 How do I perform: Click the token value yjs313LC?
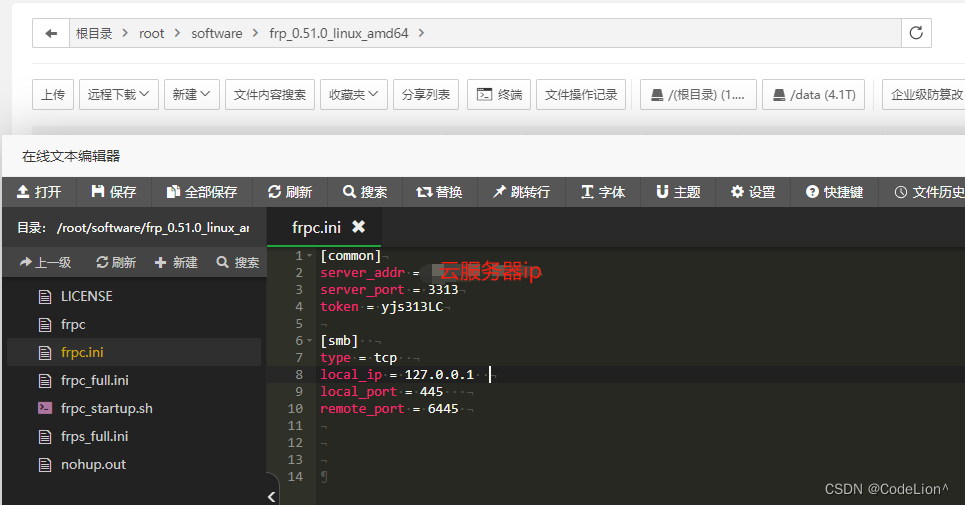(x=412, y=307)
